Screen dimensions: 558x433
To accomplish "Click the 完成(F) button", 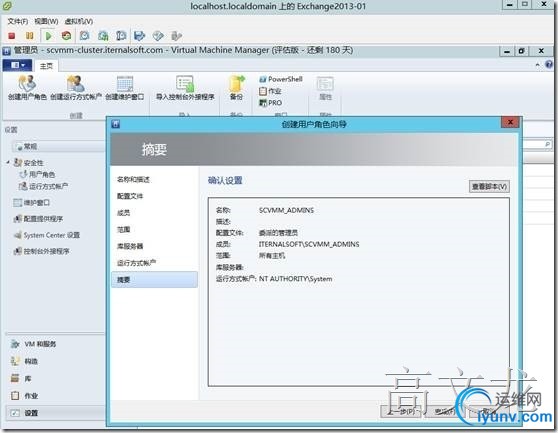I will [x=445, y=411].
